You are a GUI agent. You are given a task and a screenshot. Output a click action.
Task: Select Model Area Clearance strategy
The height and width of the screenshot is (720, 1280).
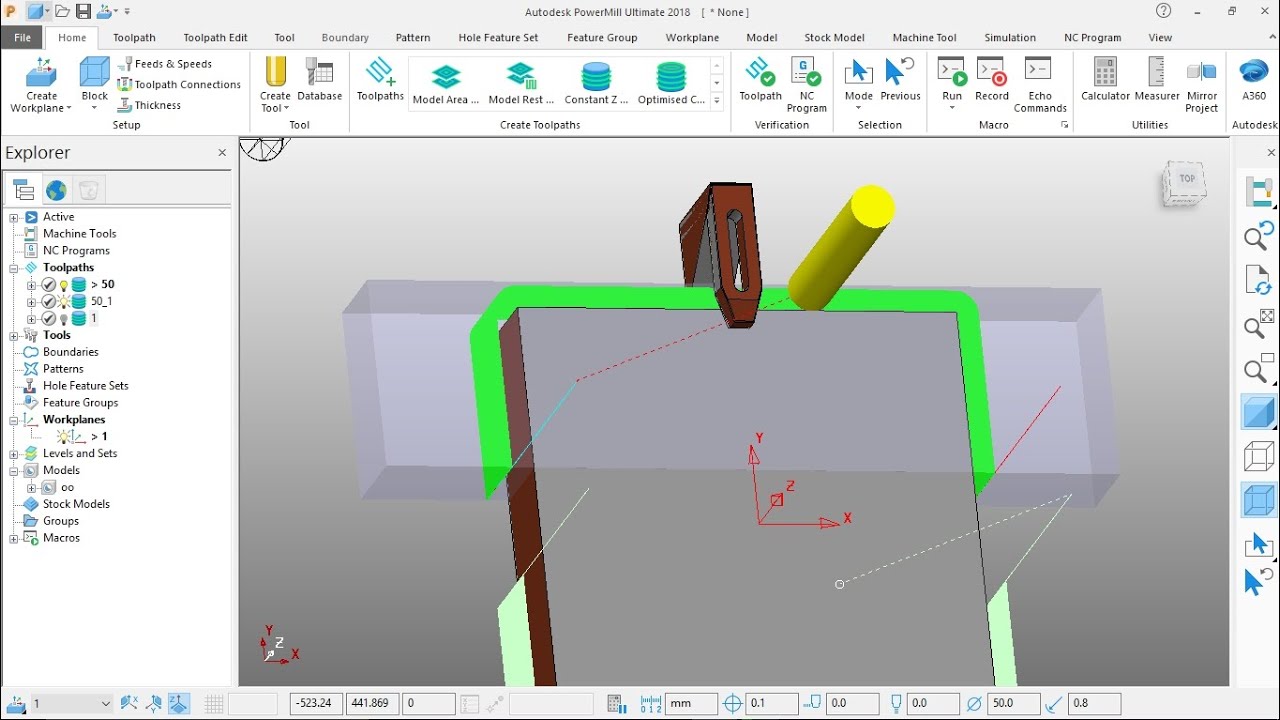pyautogui.click(x=446, y=83)
